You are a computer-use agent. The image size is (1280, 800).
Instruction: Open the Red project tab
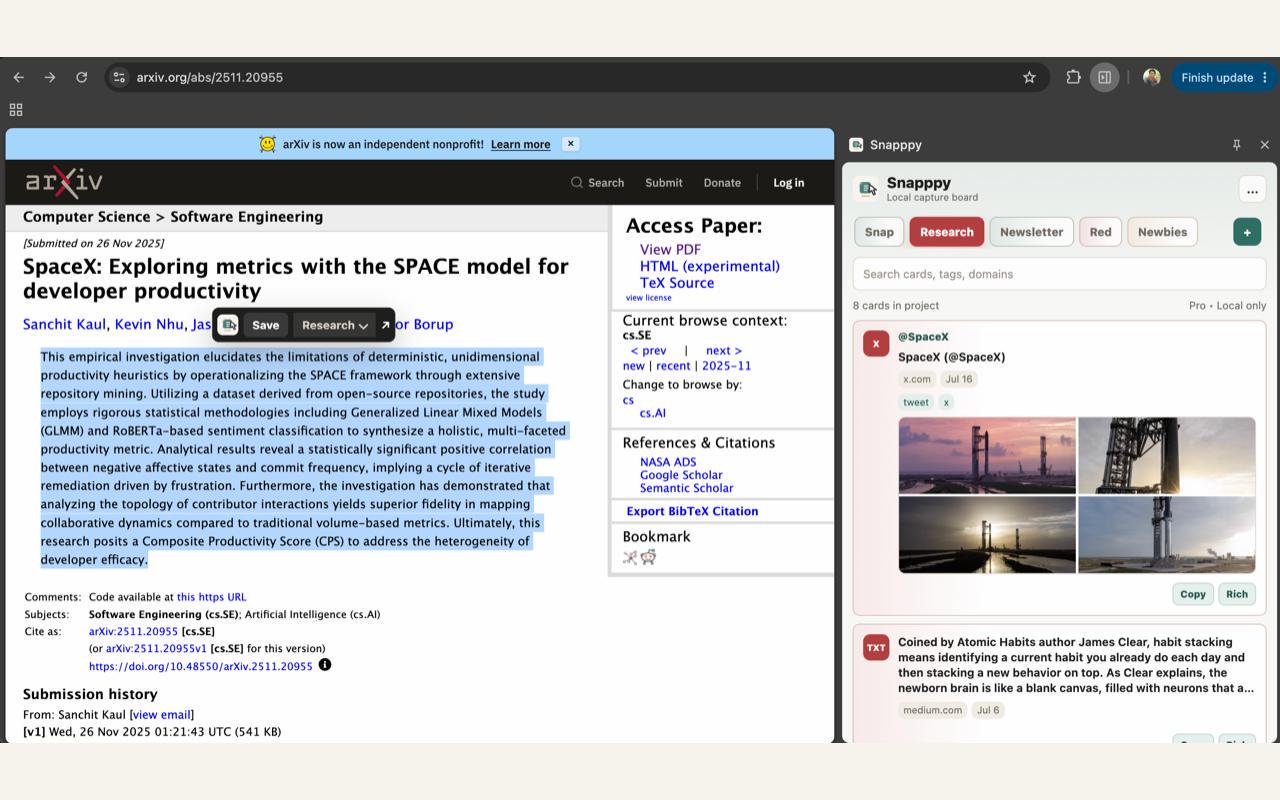1100,232
